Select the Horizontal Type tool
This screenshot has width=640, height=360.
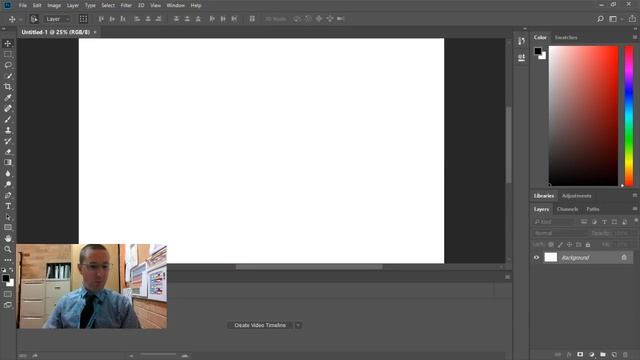click(8, 206)
